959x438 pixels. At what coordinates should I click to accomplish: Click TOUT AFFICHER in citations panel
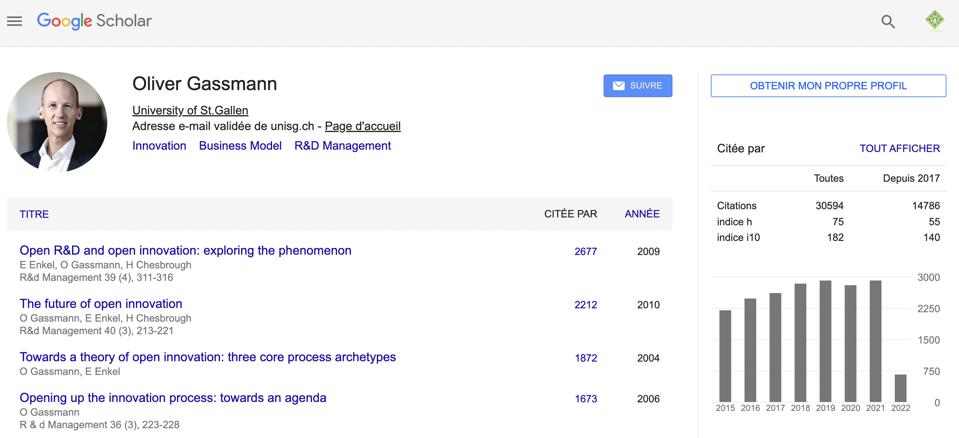899,149
